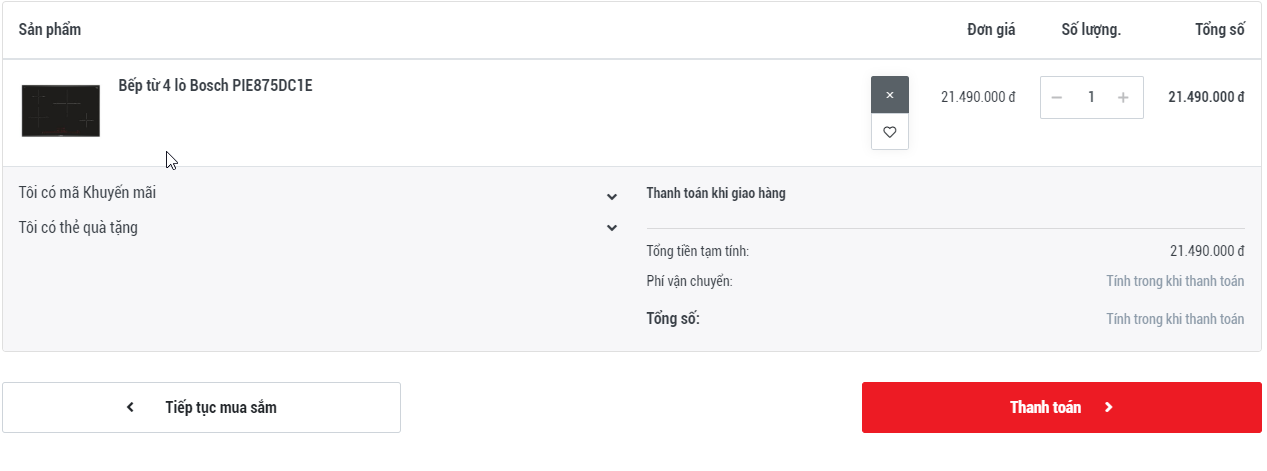Add product to wishlist with heart icon
1267x471 pixels.
[x=890, y=132]
